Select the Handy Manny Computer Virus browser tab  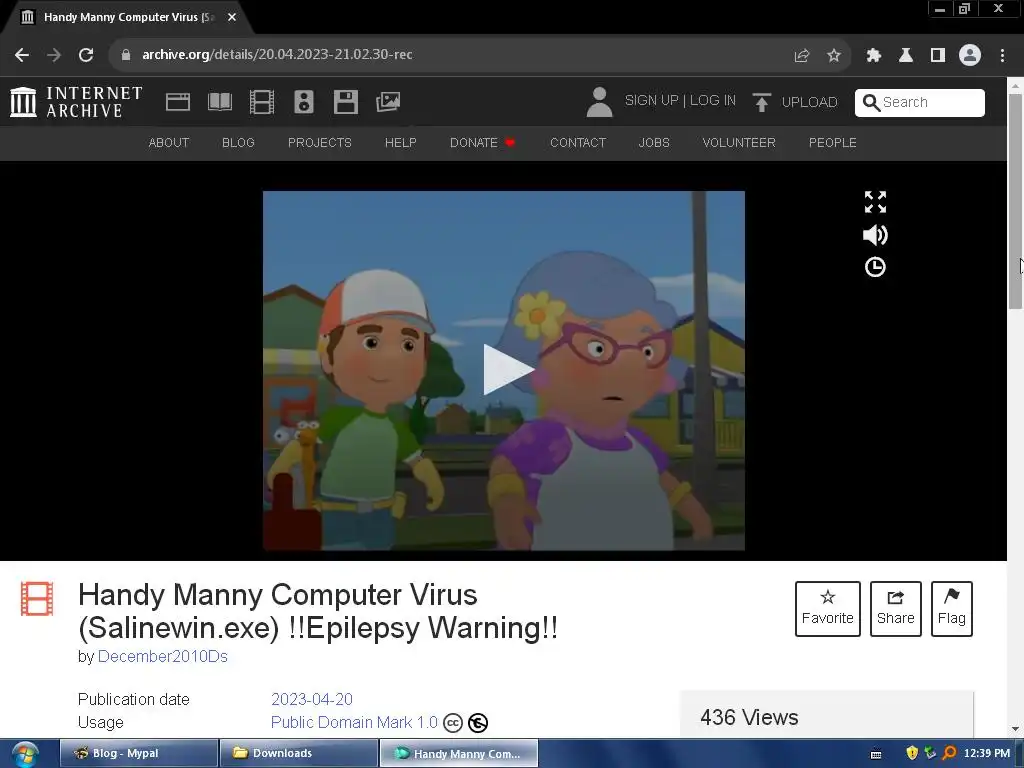(x=128, y=18)
